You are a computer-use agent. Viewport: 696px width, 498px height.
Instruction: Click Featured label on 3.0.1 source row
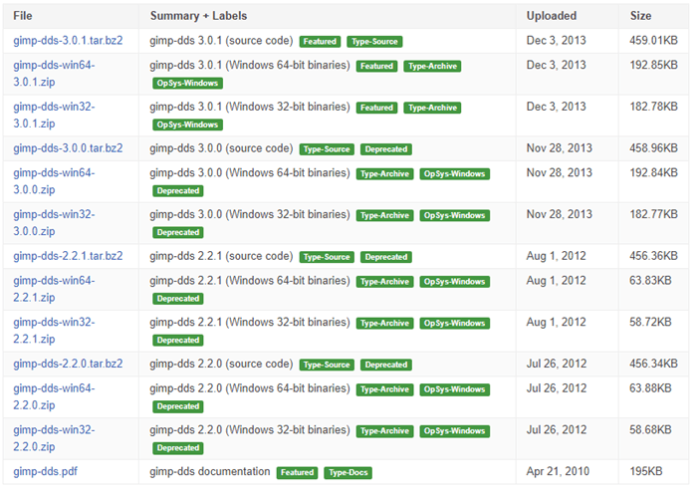(x=319, y=42)
